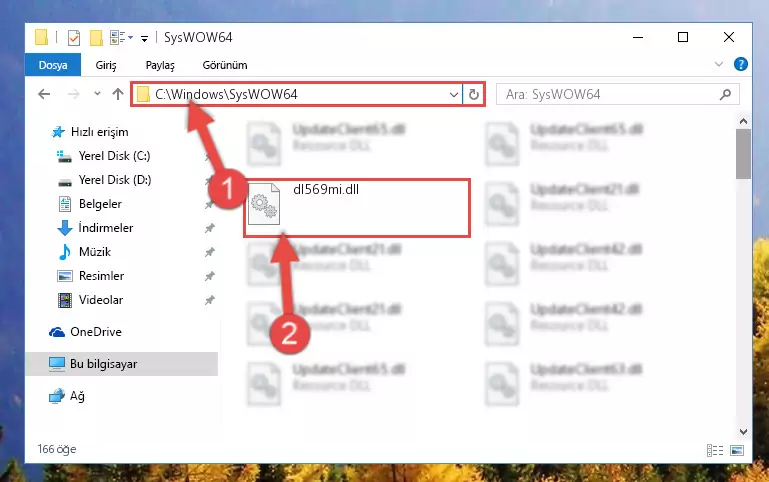Click the 166 öğe status text
Viewport: 769px width, 482px height.
57,449
